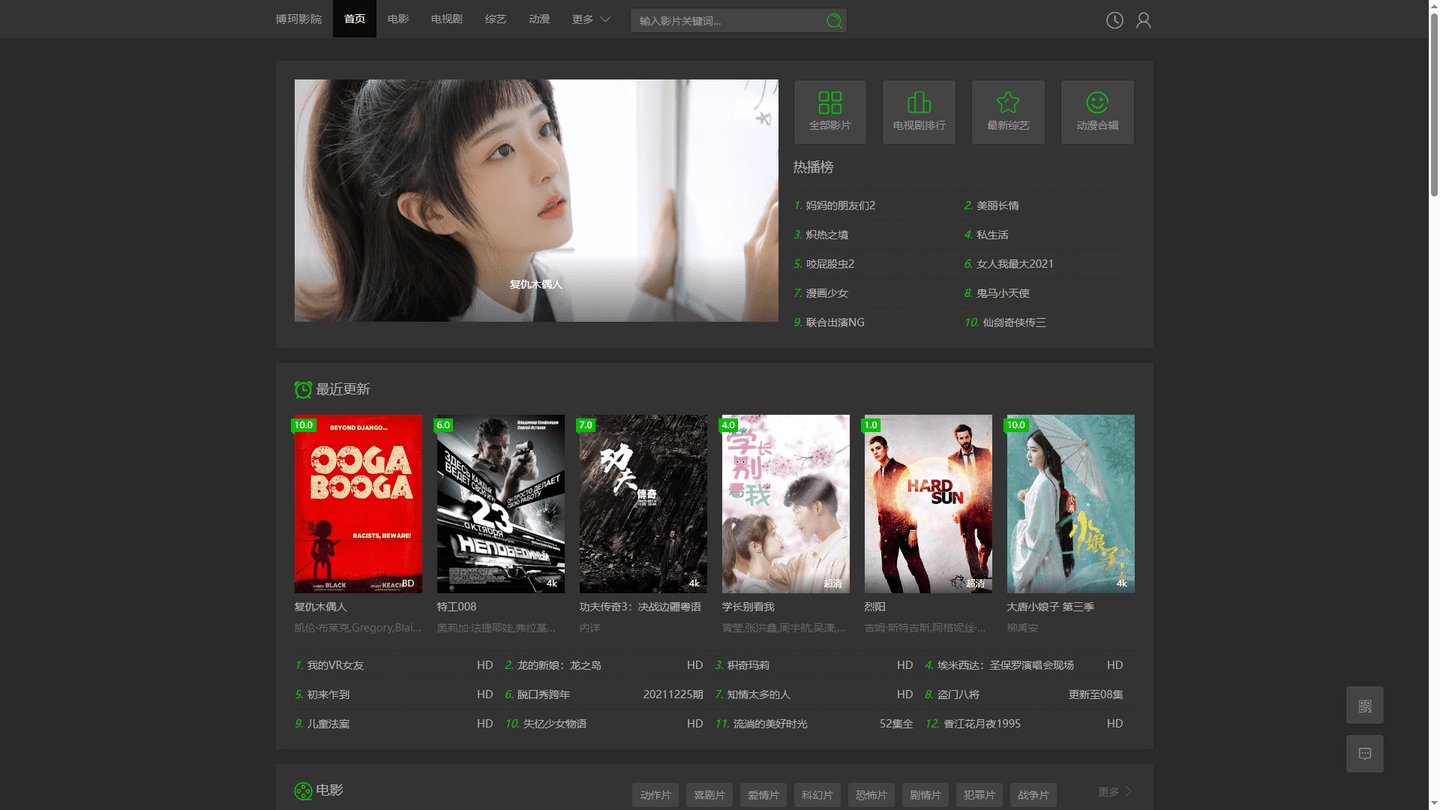Open 积奇玛莉 in update list
The width and height of the screenshot is (1440, 810).
pos(748,665)
